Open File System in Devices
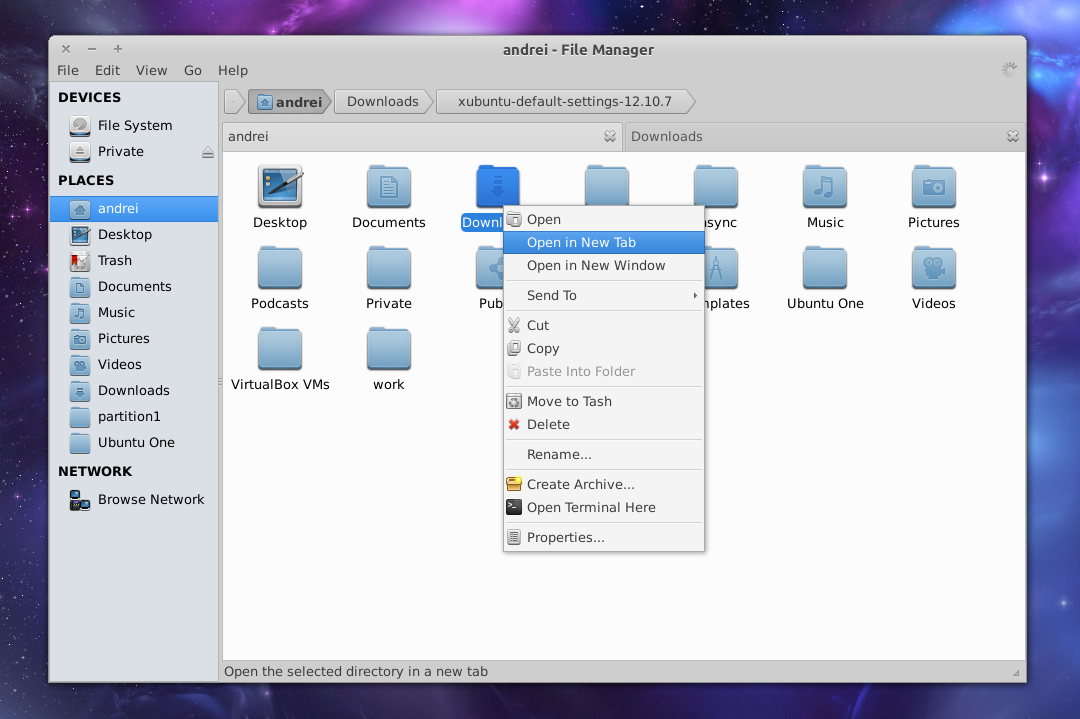 (134, 125)
